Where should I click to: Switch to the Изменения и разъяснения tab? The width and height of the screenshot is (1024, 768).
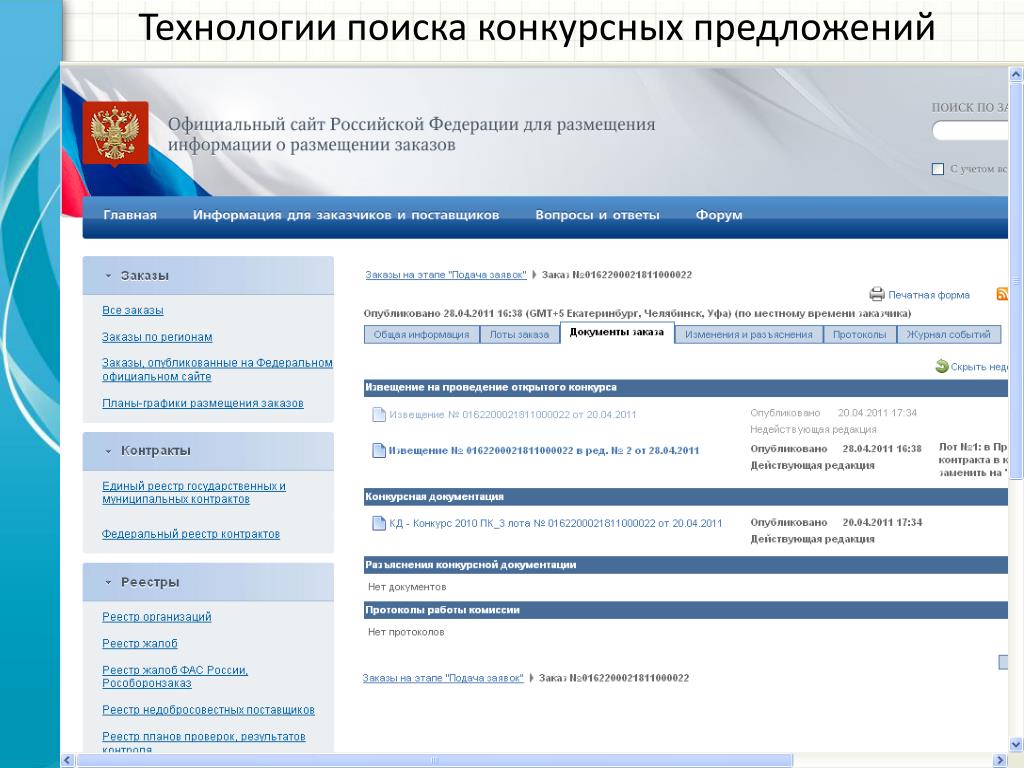click(748, 334)
